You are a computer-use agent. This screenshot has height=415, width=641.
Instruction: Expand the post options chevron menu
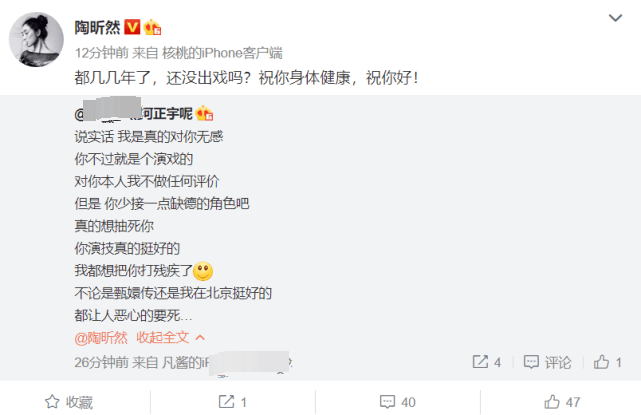point(615,18)
